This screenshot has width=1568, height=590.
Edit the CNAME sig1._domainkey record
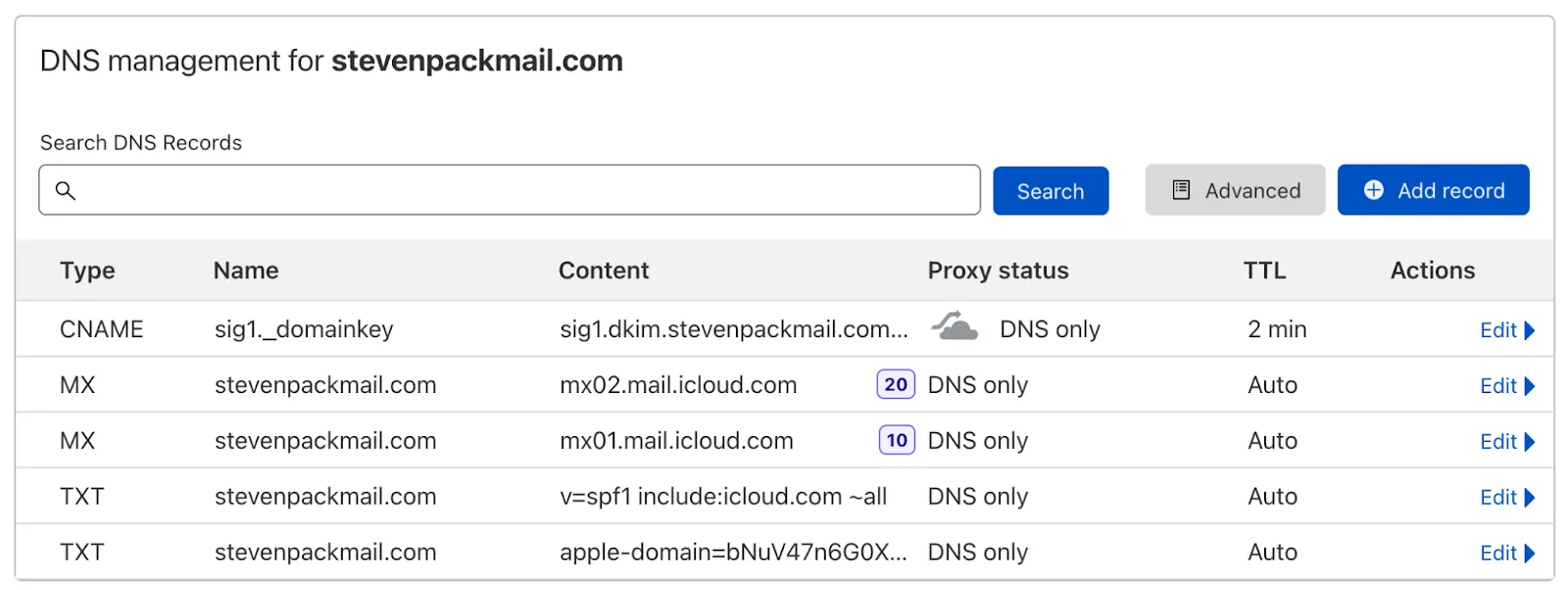click(x=1497, y=330)
